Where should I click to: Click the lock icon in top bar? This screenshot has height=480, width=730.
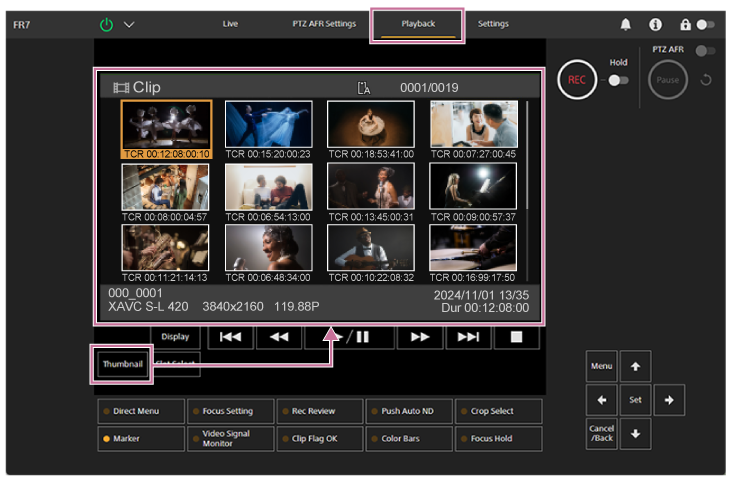[x=684, y=24]
